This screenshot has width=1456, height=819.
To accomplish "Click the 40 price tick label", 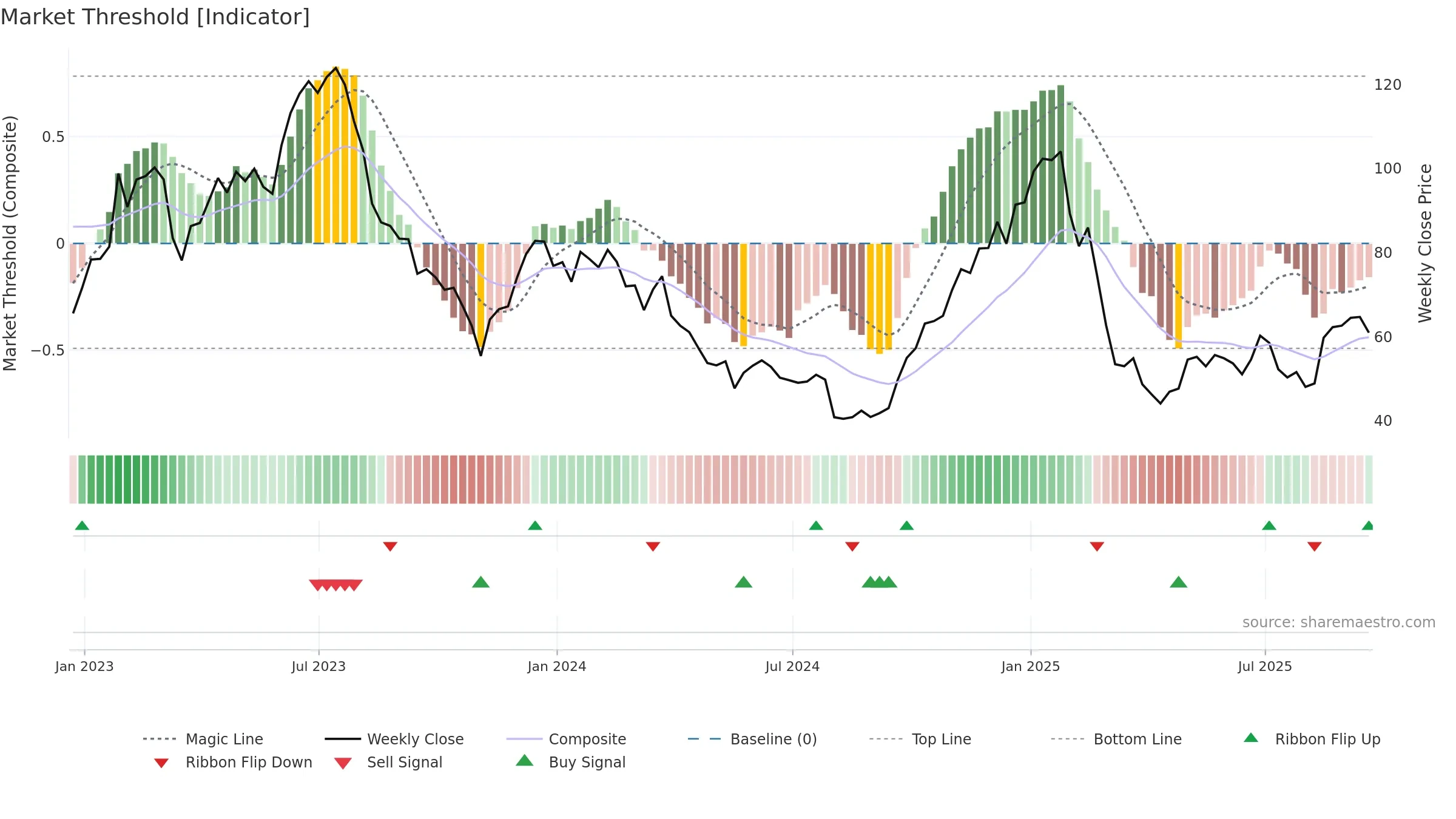I will tap(1383, 420).
